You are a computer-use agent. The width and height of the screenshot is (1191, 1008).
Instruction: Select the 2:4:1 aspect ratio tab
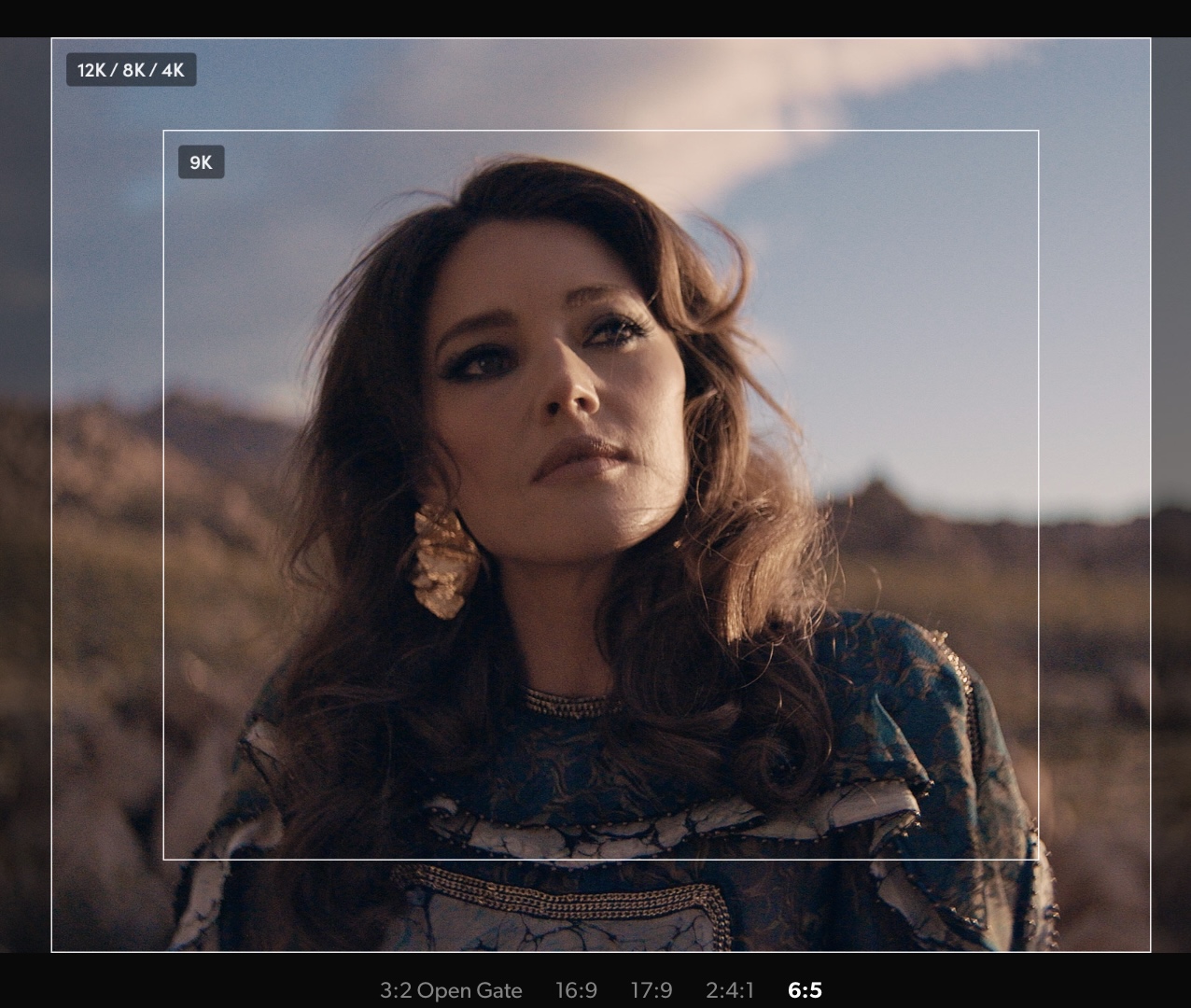[x=729, y=990]
